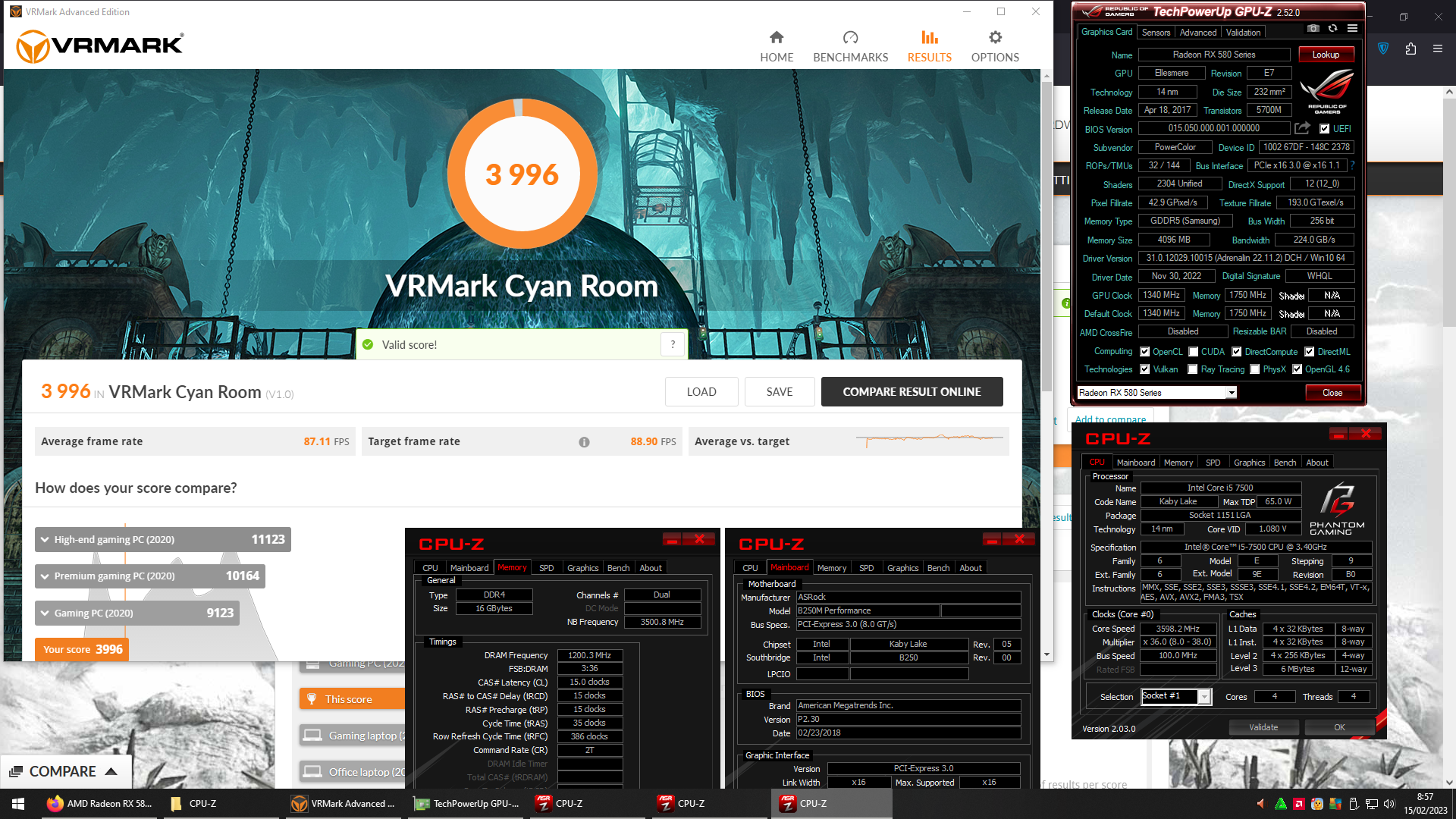The height and width of the screenshot is (819, 1456).
Task: Toggle DirectCompute checkbox in GPU-Z
Action: [1237, 352]
